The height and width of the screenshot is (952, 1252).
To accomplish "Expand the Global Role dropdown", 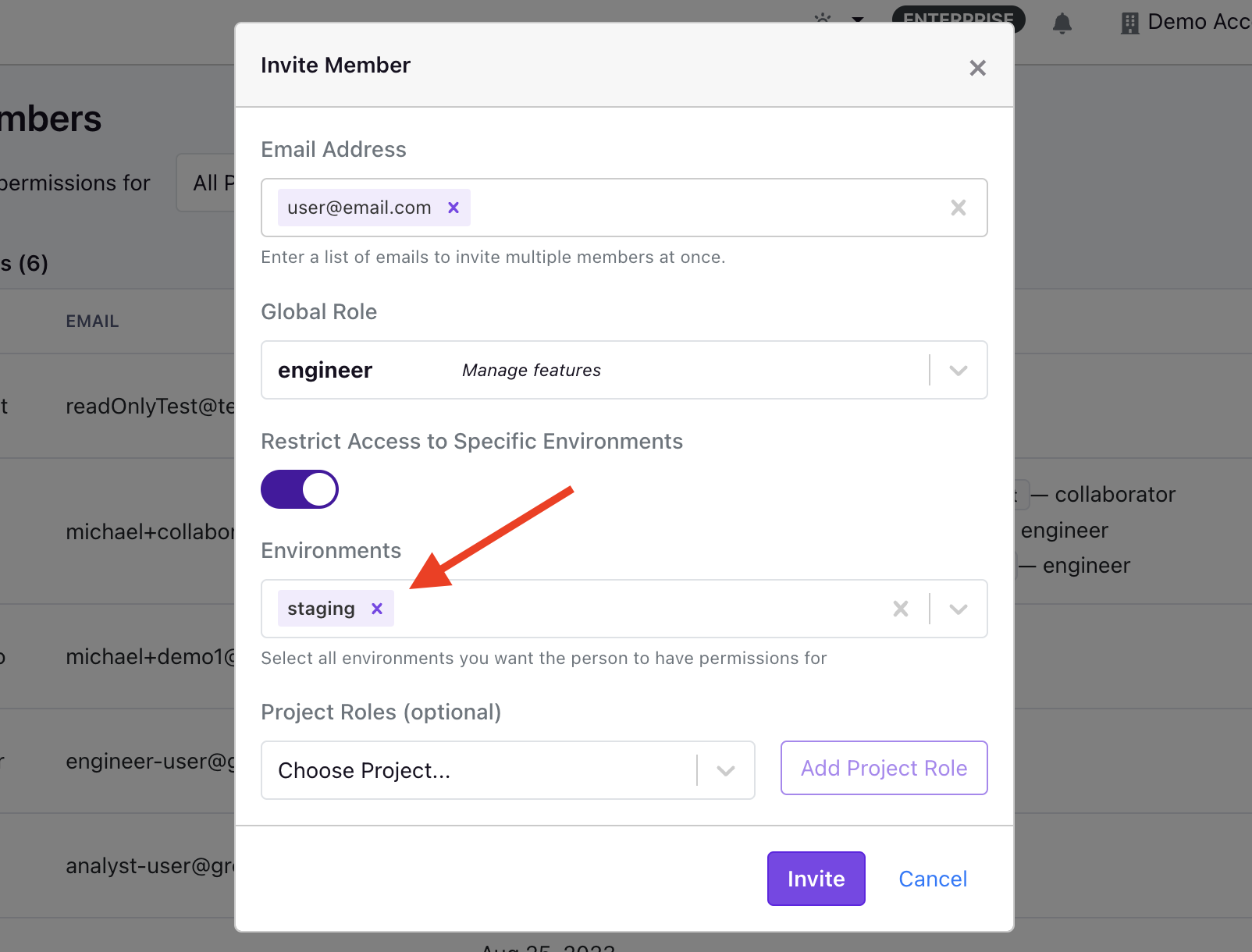I will point(959,371).
